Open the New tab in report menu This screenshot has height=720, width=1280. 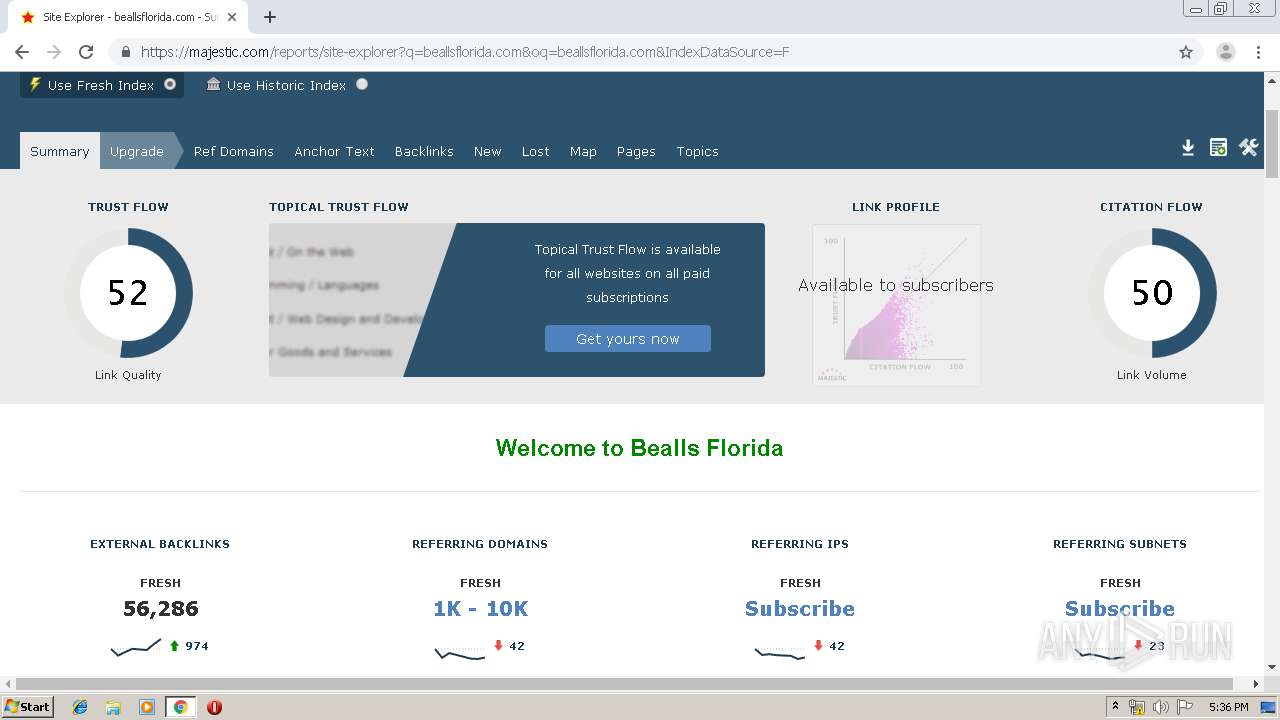487,151
